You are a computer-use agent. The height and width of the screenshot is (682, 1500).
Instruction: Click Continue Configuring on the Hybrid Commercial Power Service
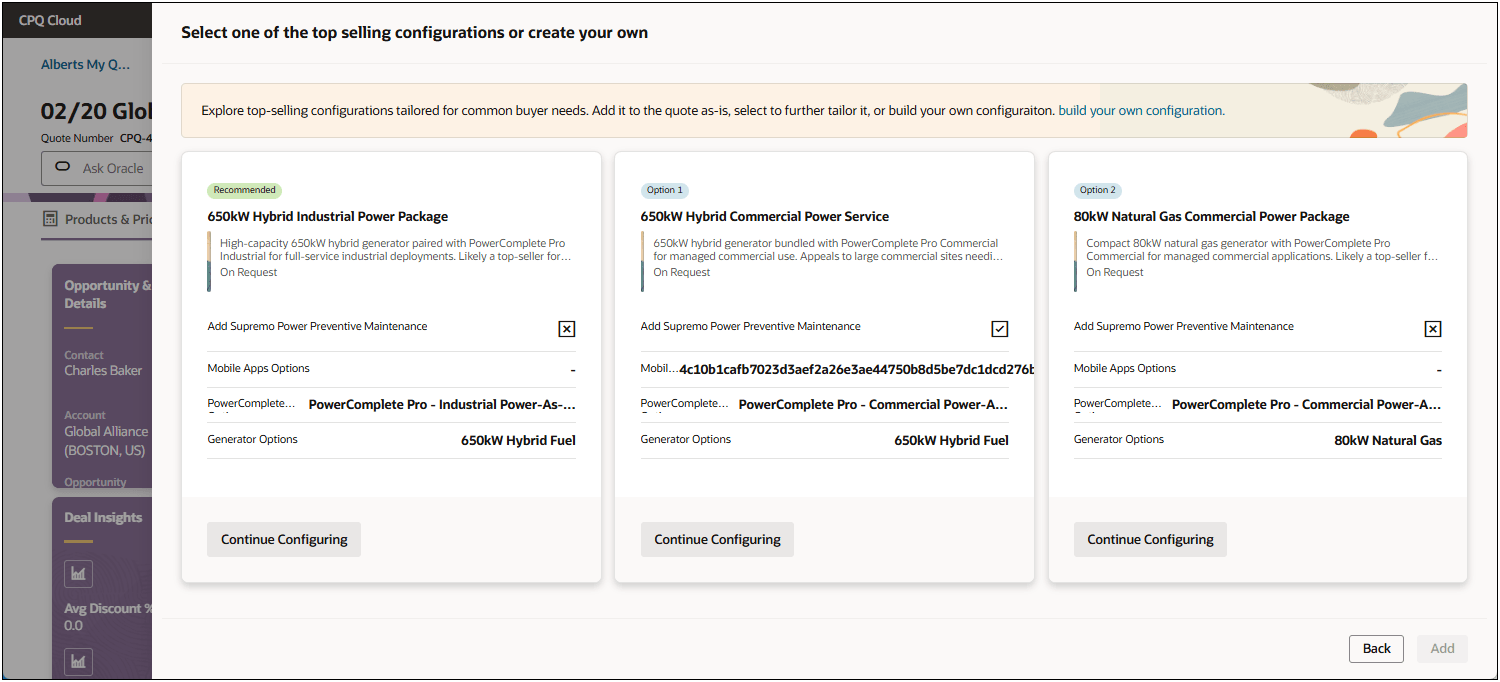click(717, 539)
